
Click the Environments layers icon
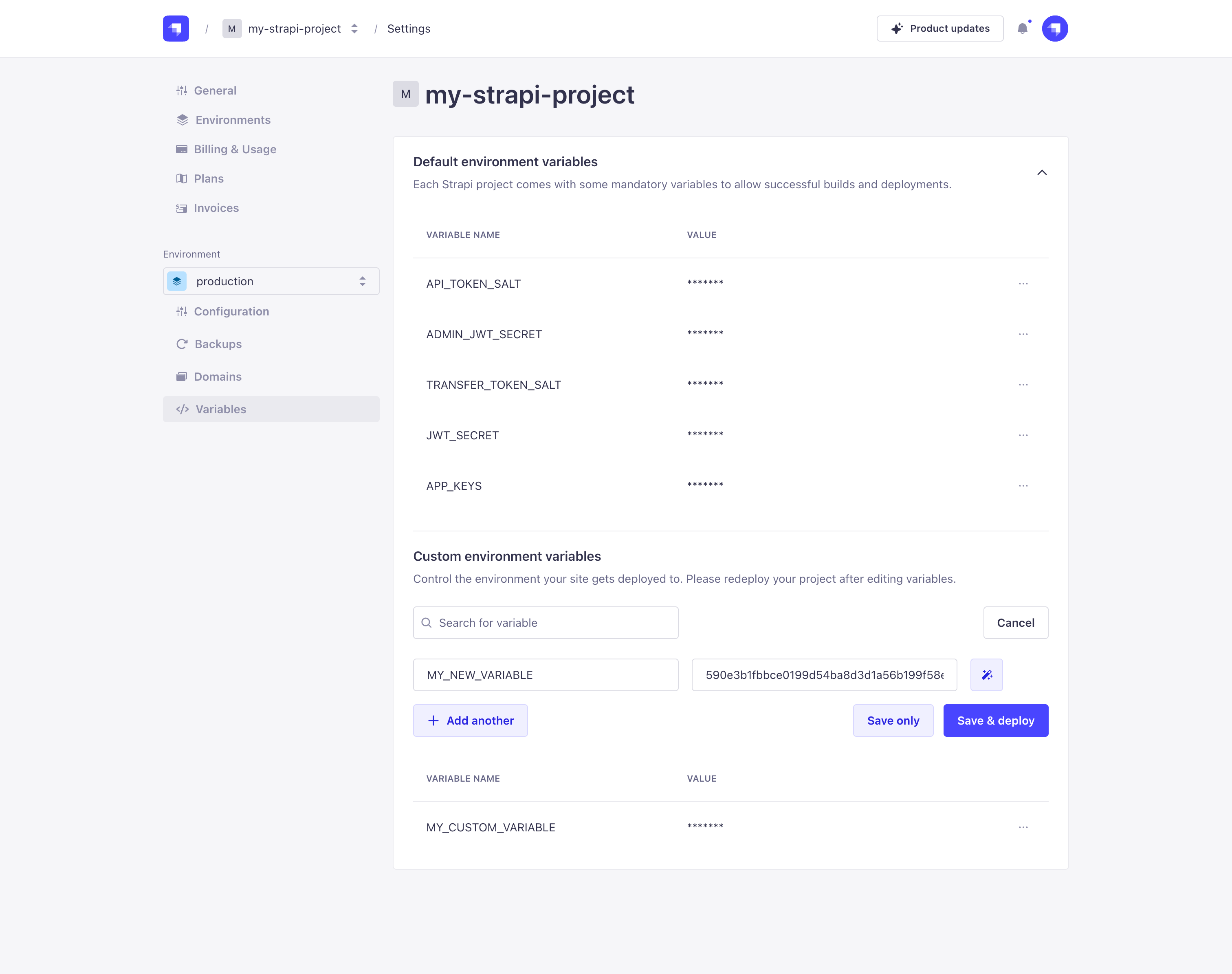pos(182,120)
